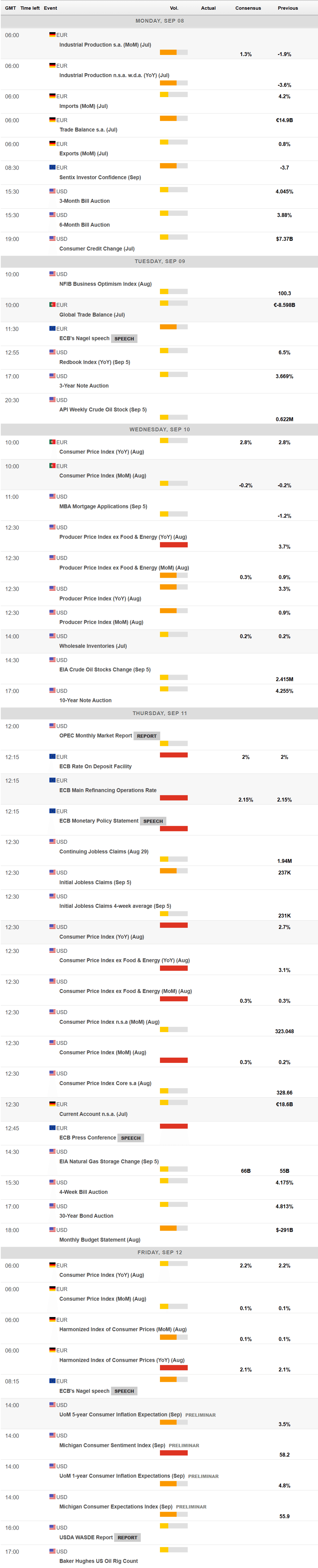Viewport: 318px width, 1568px height.
Task: Click the red volatility bar for ECB Rate On Deposit Facility
Action: (x=174, y=755)
